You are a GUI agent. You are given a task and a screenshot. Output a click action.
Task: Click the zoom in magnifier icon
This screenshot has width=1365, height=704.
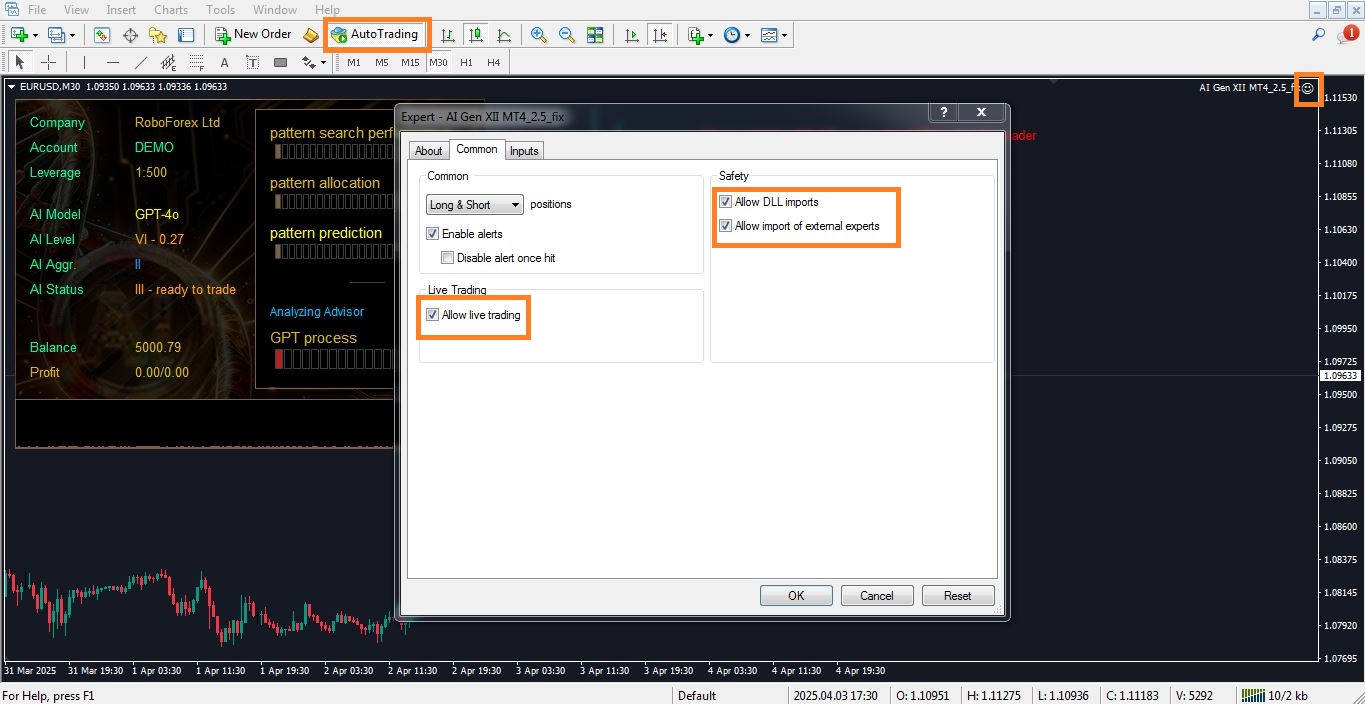tap(539, 35)
